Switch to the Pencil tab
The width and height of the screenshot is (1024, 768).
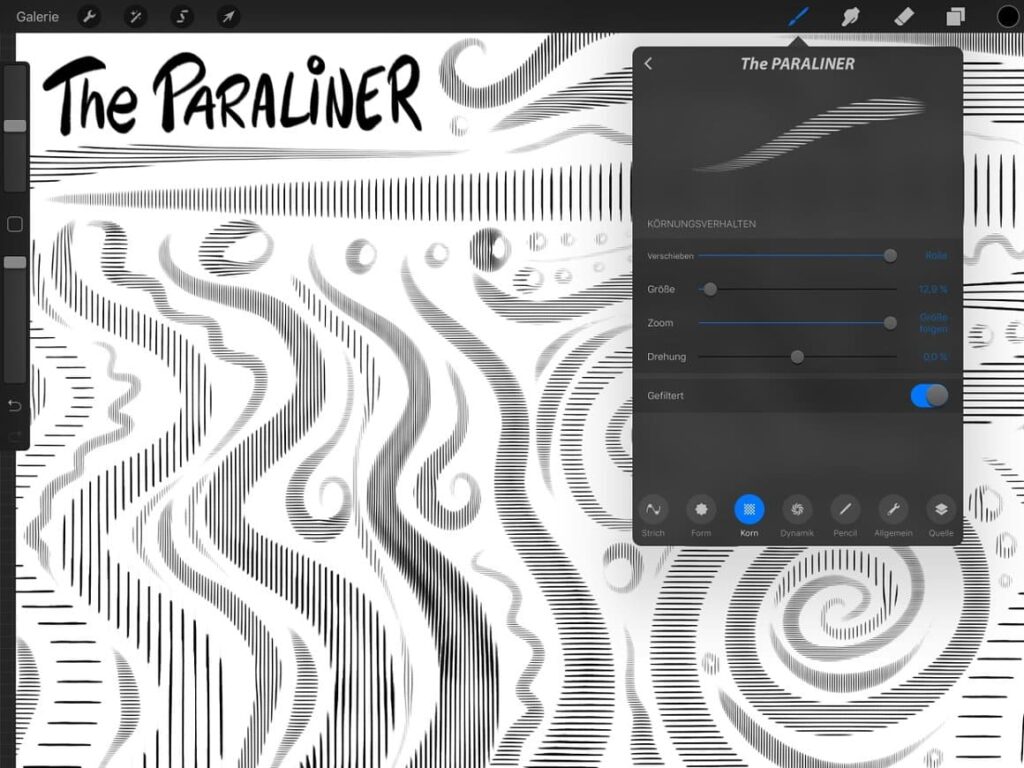point(845,516)
